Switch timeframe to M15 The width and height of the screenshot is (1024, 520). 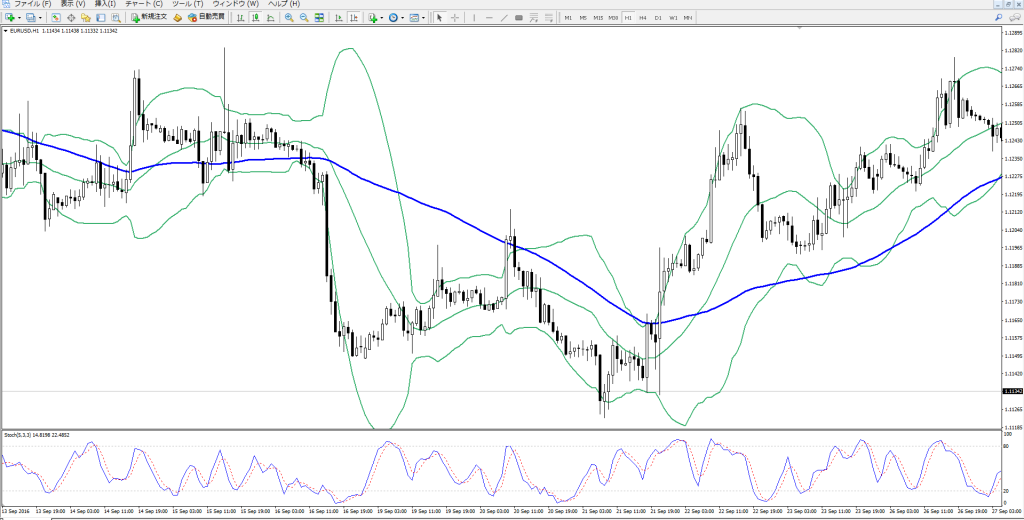click(x=598, y=18)
